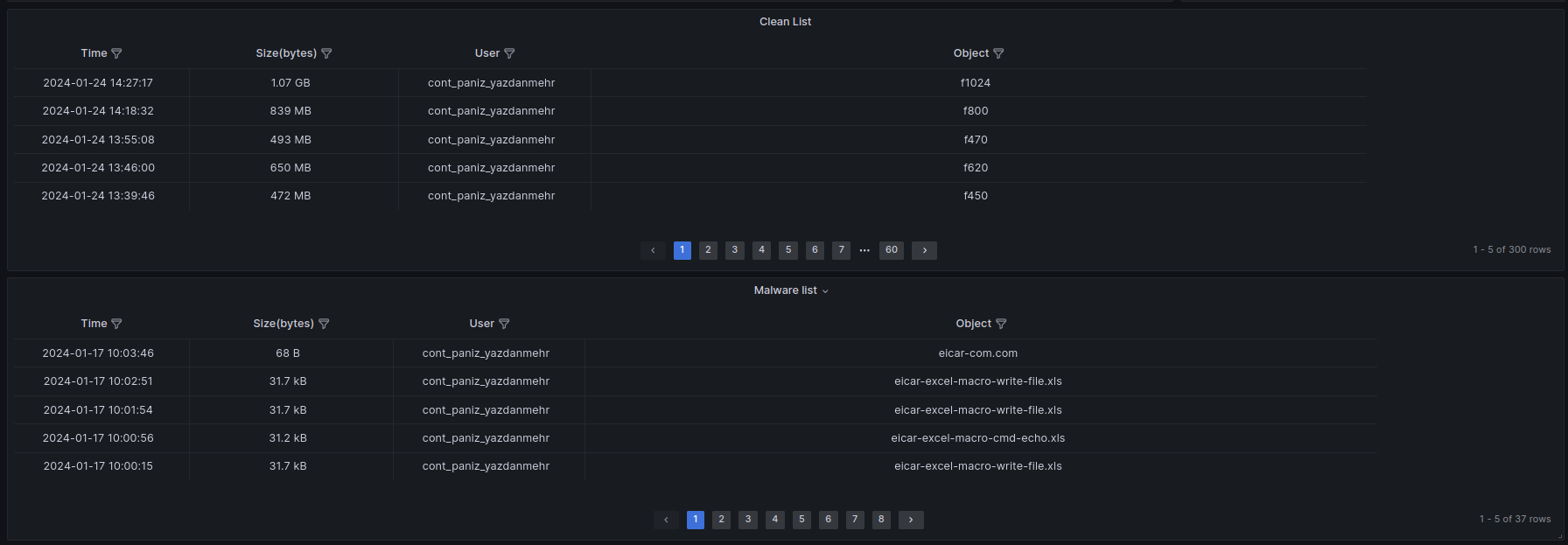Filter Clean List by Time column

point(116,53)
